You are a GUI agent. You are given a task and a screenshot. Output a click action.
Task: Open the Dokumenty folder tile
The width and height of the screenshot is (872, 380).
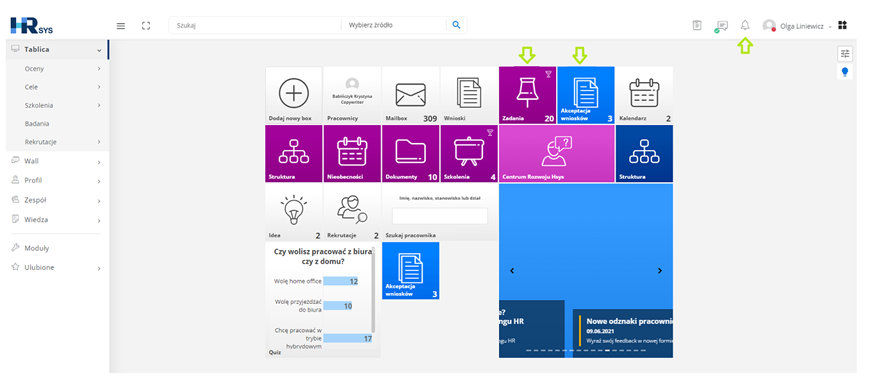pos(410,154)
